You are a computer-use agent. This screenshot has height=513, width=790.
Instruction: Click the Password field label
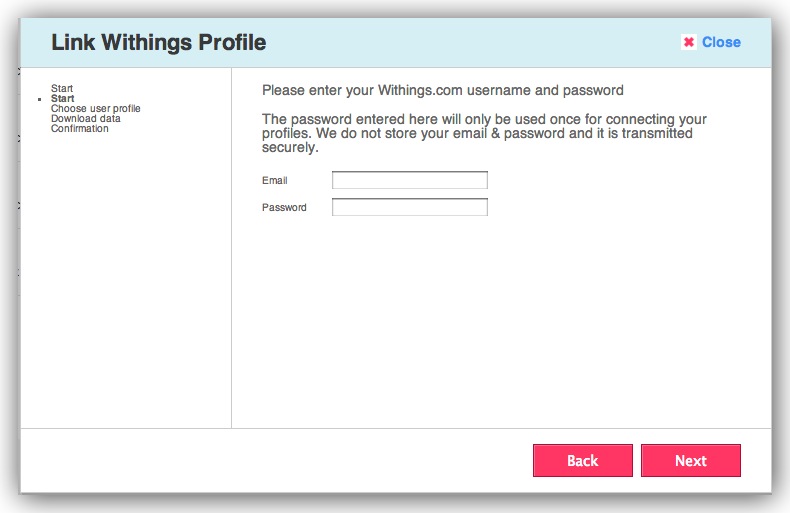point(284,207)
